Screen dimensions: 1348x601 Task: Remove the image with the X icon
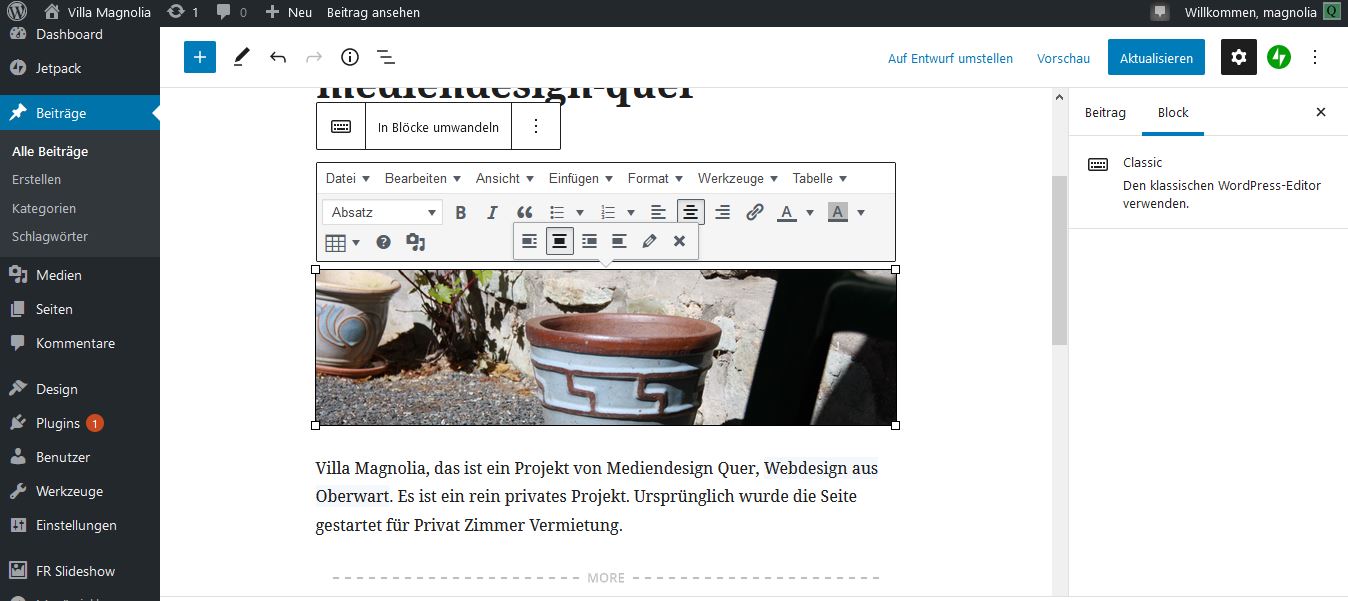pyautogui.click(x=679, y=240)
